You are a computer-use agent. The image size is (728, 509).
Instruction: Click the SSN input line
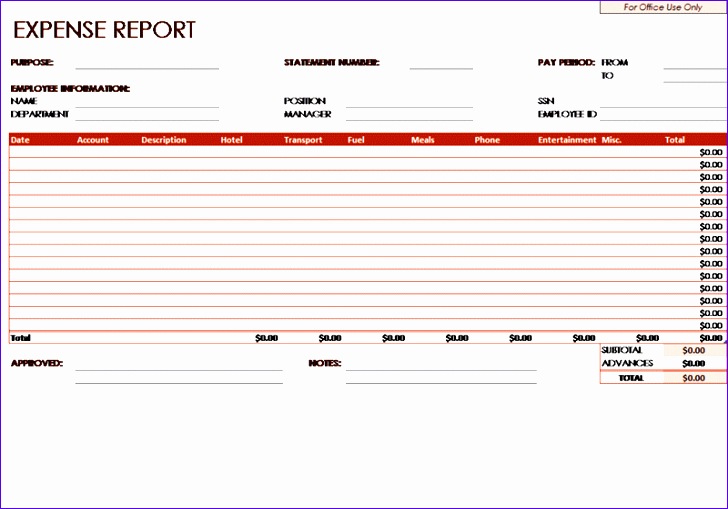[x=663, y=101]
